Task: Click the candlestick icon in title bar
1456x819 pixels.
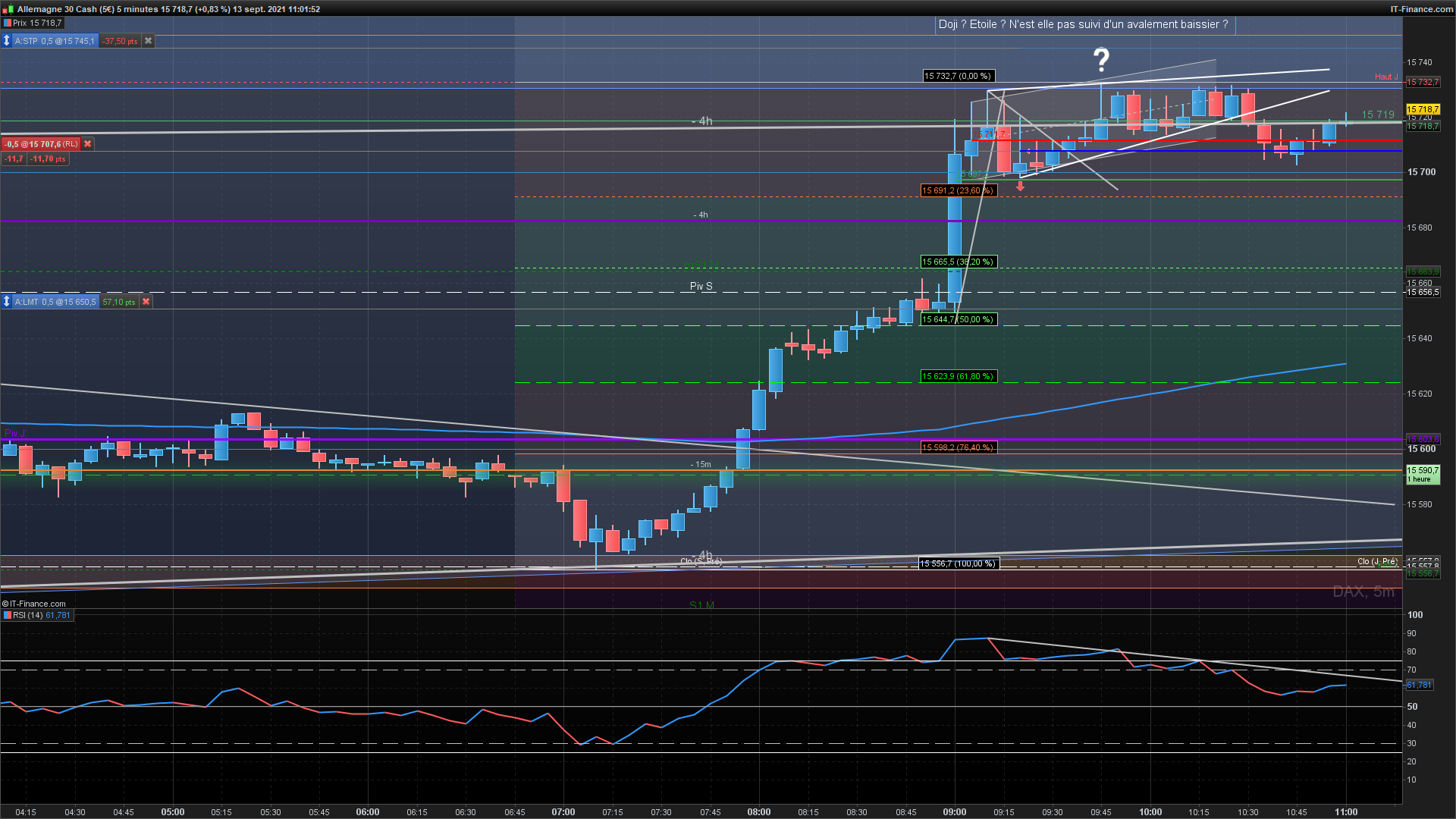Action: 9,9
